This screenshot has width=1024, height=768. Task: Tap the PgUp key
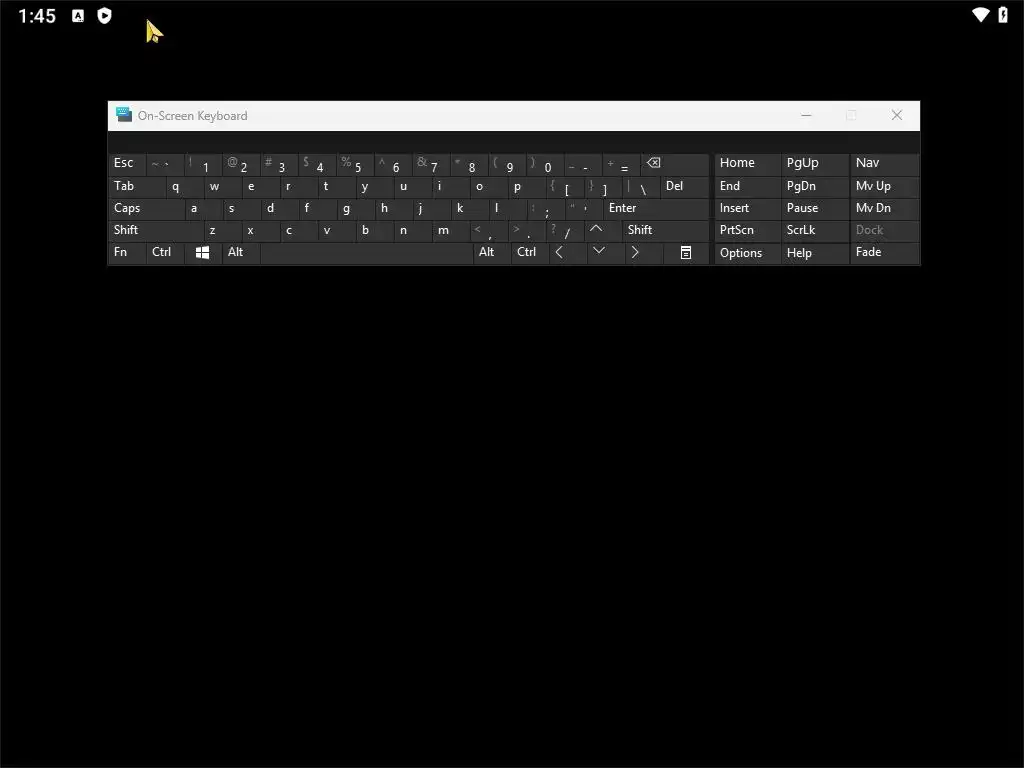814,164
